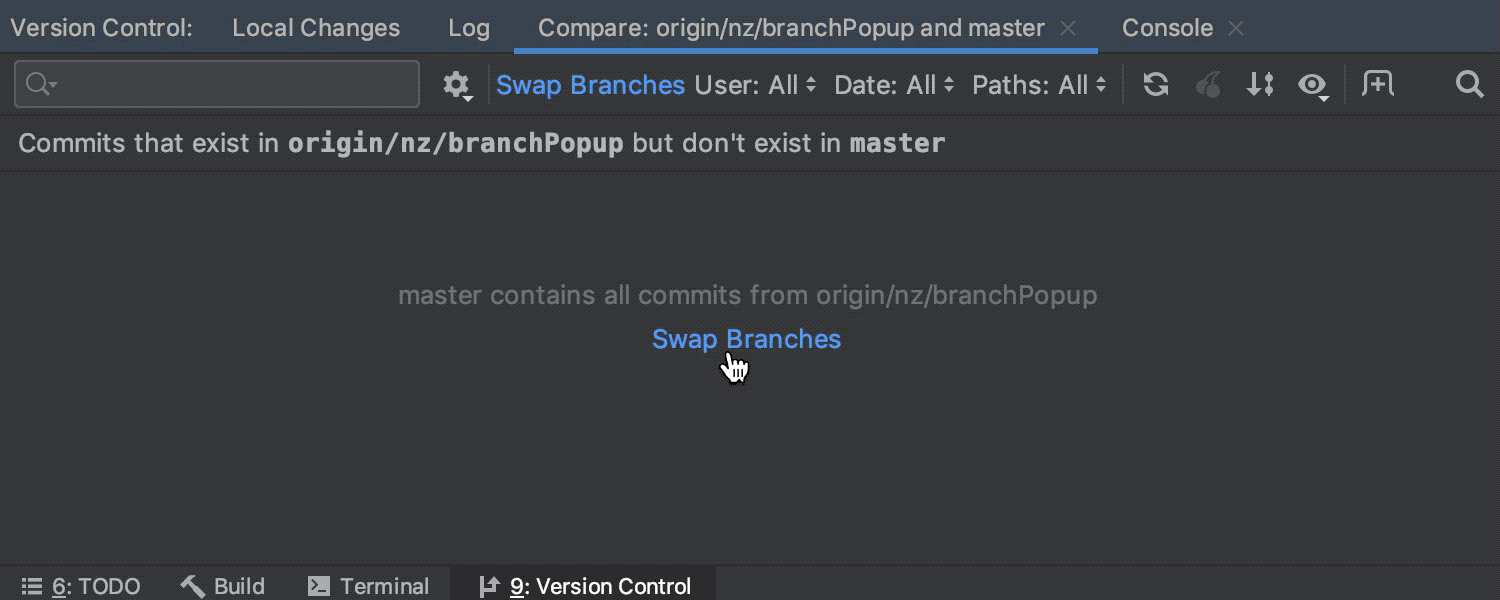Click the centered Swap Branches link
Image resolution: width=1500 pixels, height=600 pixels.
(746, 339)
